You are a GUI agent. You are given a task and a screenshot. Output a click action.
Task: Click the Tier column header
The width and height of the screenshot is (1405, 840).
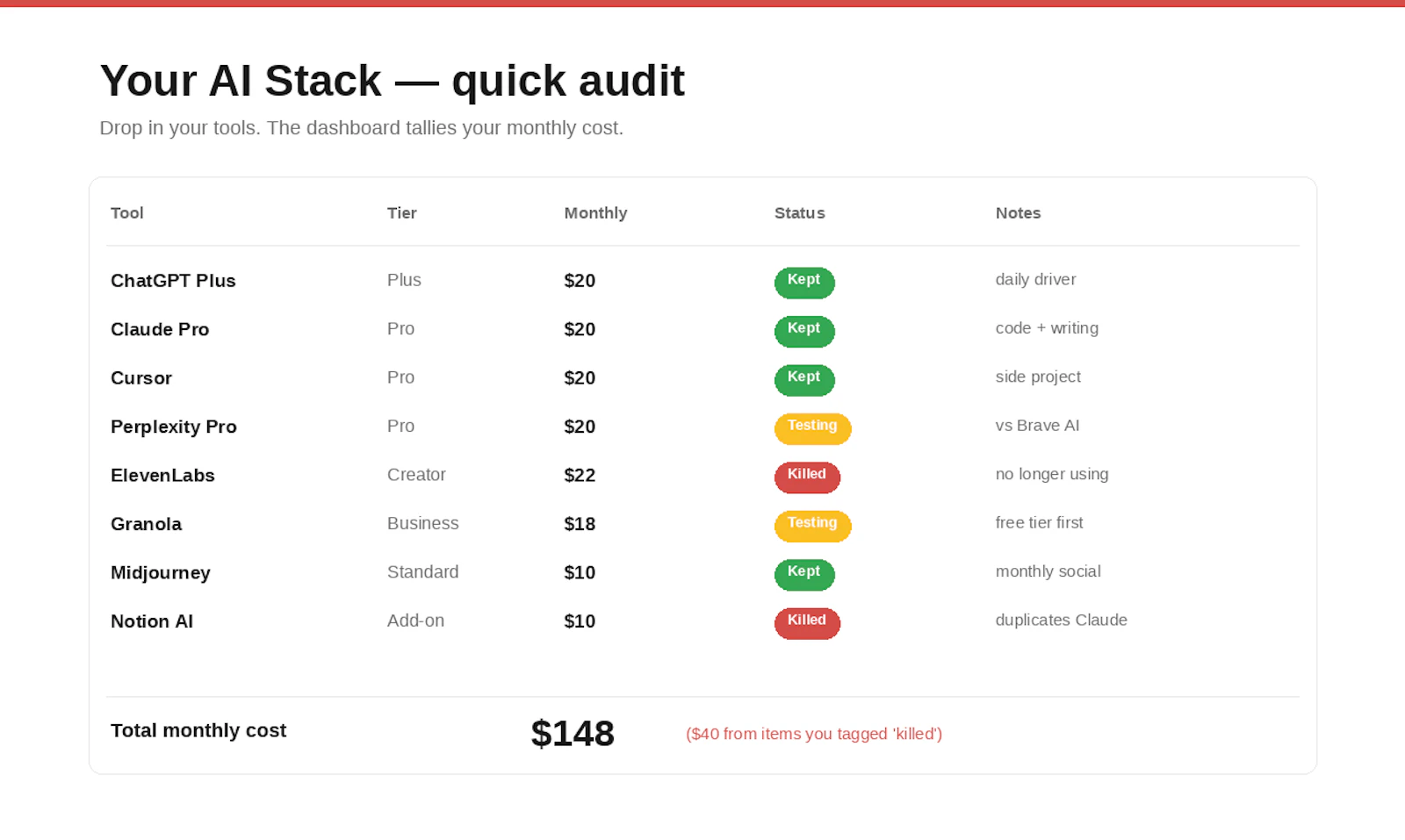click(x=402, y=213)
